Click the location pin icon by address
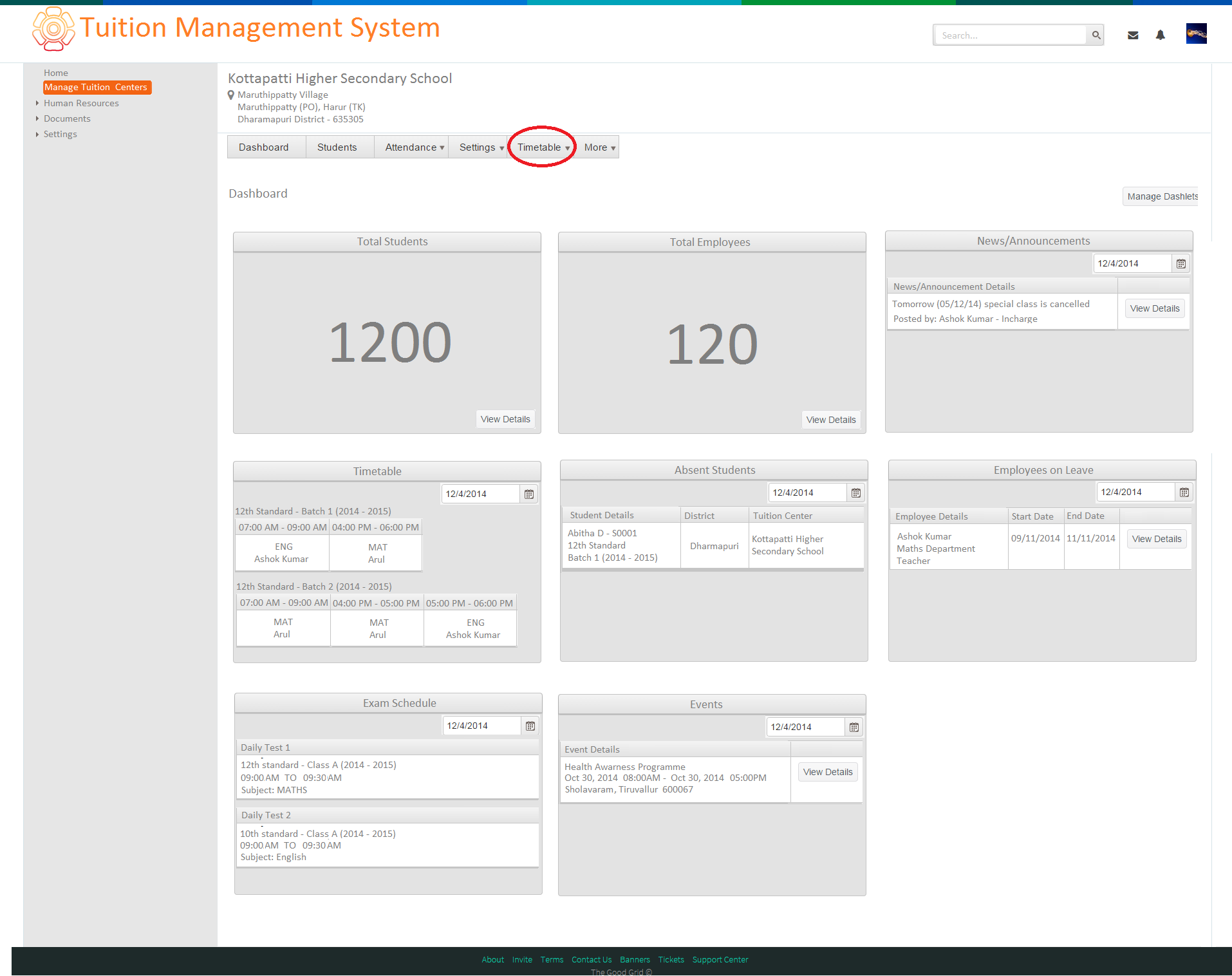This screenshot has width=1232, height=976. [x=231, y=95]
